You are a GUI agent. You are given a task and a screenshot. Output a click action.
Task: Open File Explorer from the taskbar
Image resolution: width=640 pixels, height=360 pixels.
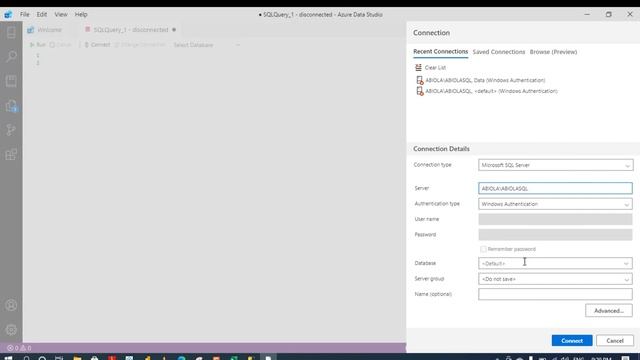point(77,358)
